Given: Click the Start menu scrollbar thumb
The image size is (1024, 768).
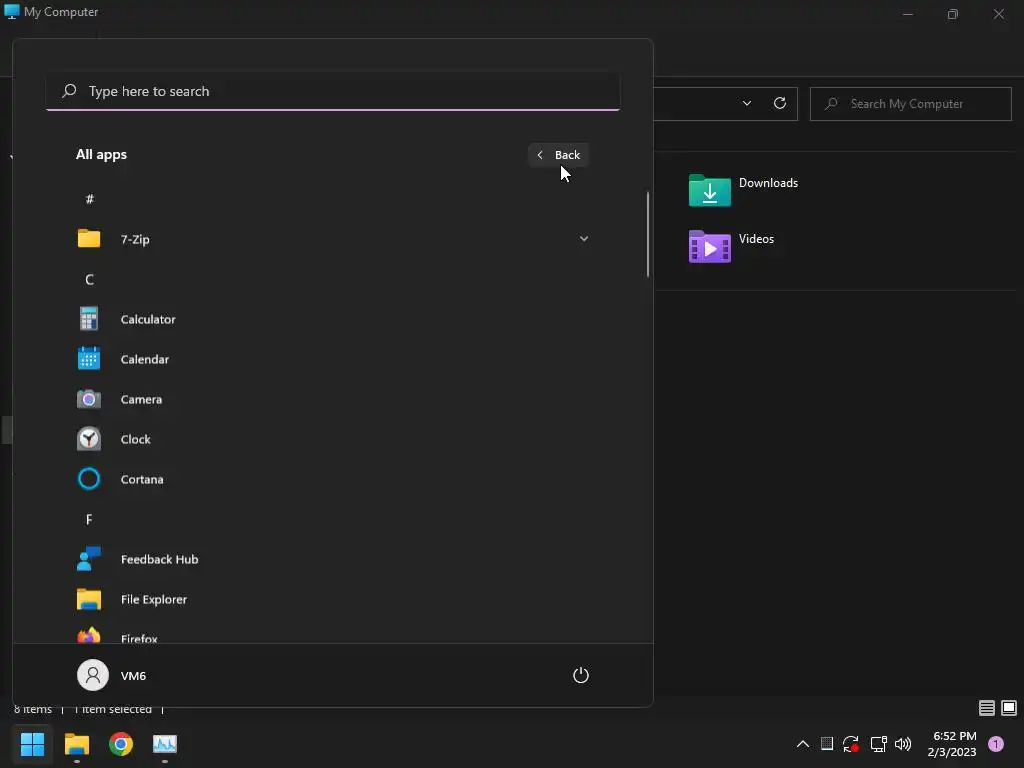Looking at the screenshot, I should pyautogui.click(x=648, y=234).
